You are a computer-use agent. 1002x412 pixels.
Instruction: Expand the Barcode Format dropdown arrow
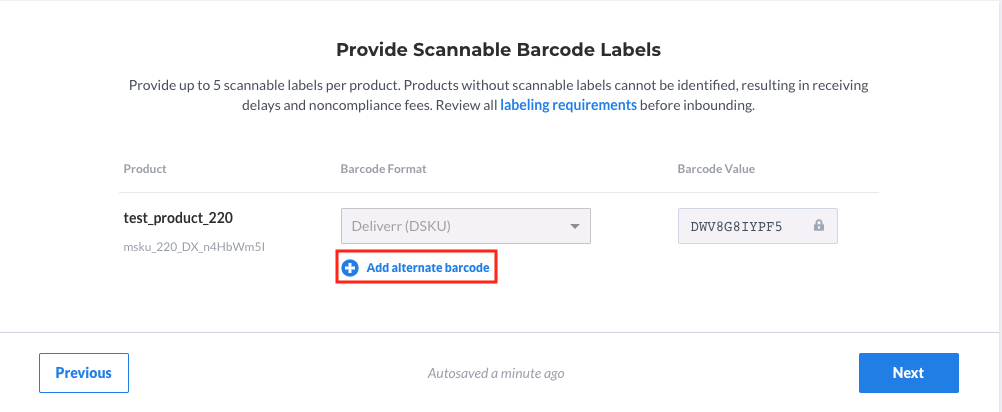click(574, 226)
